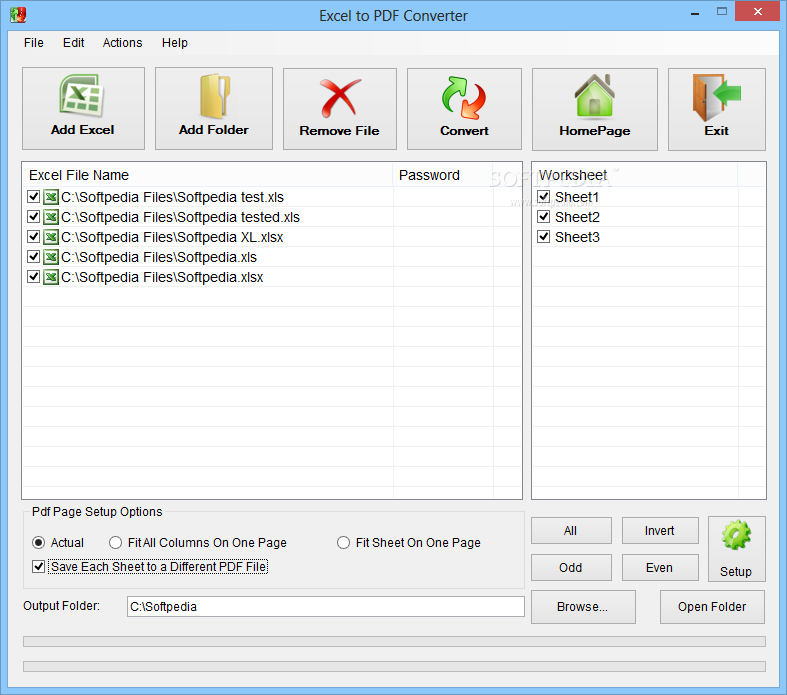Click the Add Excel toolbar button
This screenshot has height=695, width=787.
click(x=83, y=108)
